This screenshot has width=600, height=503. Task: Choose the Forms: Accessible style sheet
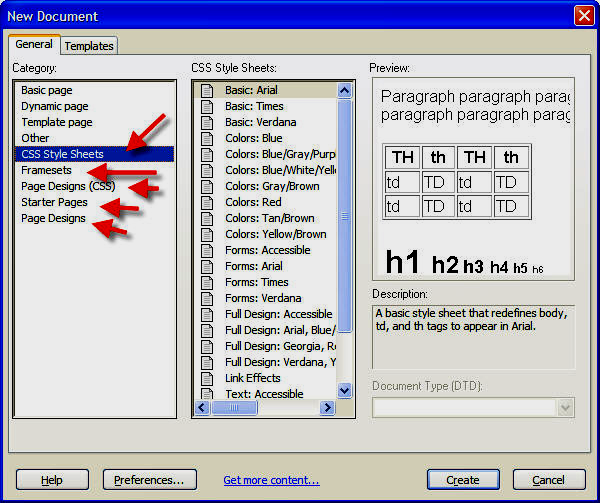coord(267,250)
